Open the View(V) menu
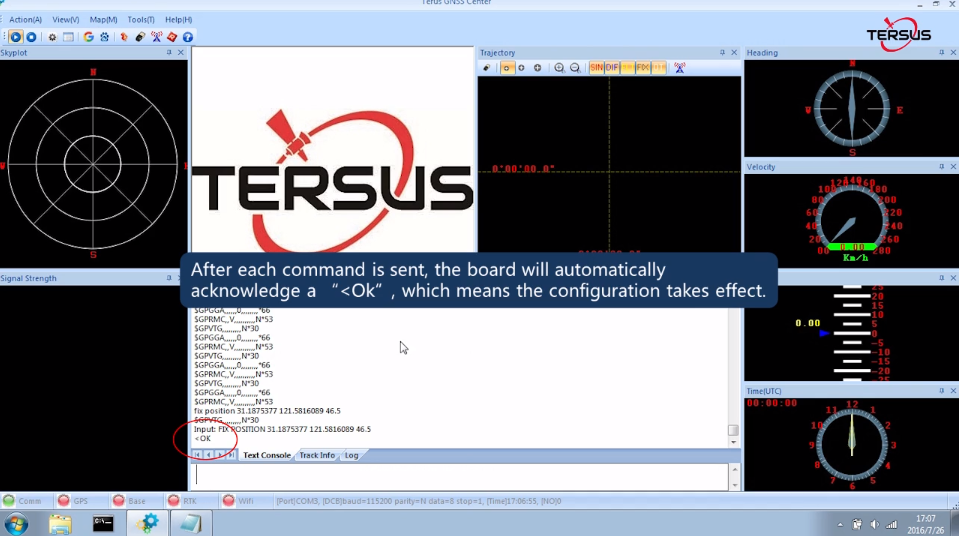The height and width of the screenshot is (536, 959). click(65, 20)
